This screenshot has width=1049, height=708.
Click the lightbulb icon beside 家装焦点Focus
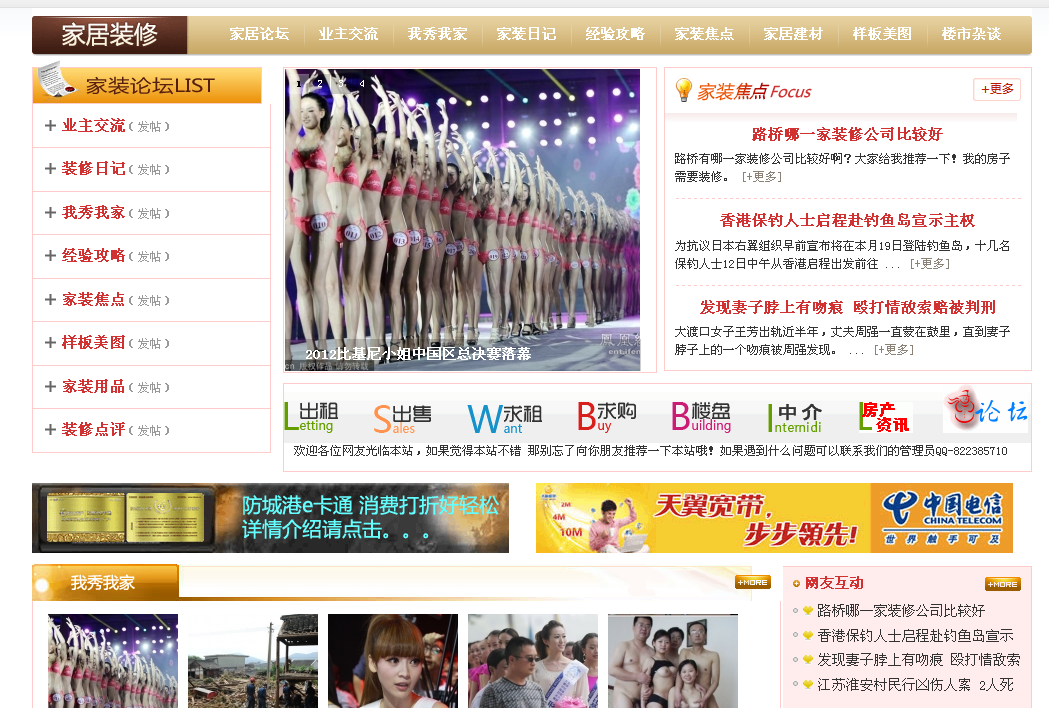tap(684, 90)
